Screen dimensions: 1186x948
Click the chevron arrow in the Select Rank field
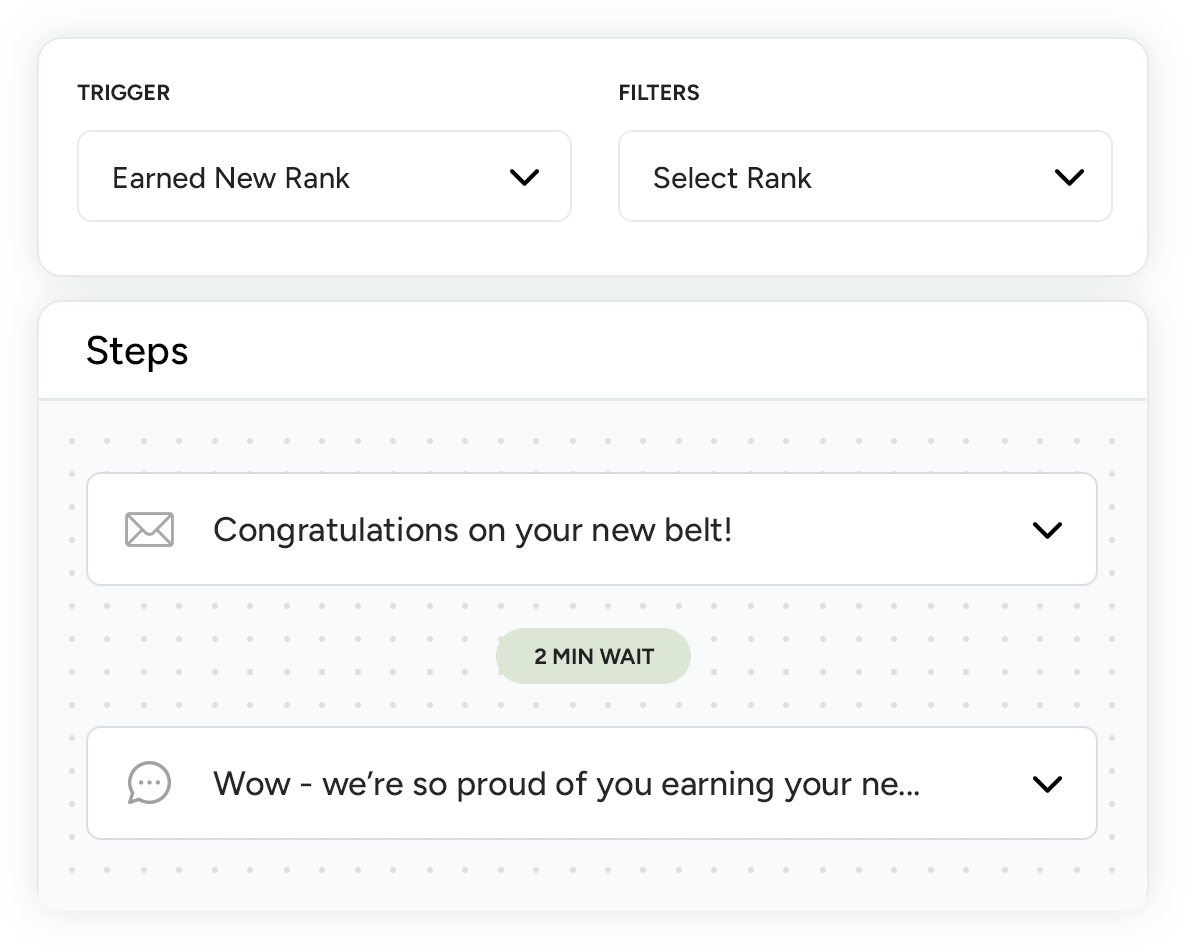click(x=1069, y=178)
